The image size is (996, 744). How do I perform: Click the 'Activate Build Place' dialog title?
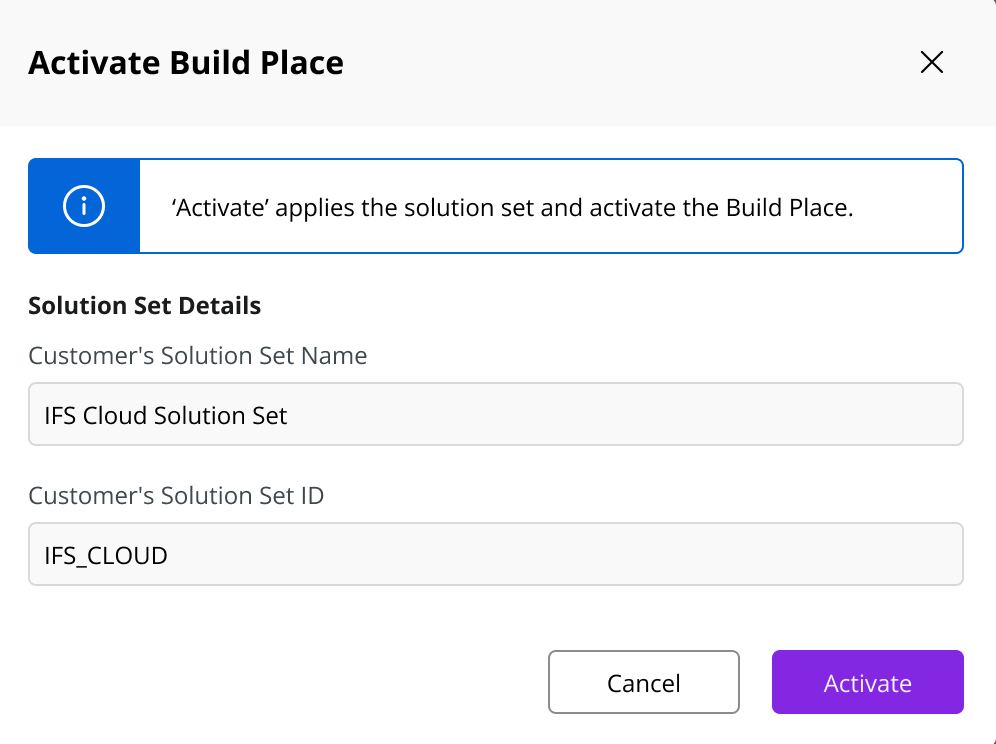pos(186,63)
